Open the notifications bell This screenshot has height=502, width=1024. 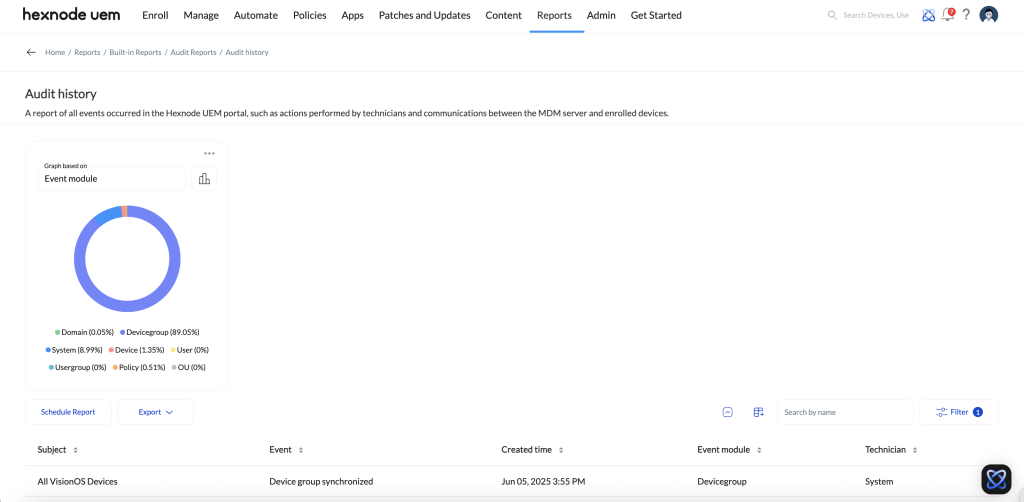tap(948, 15)
